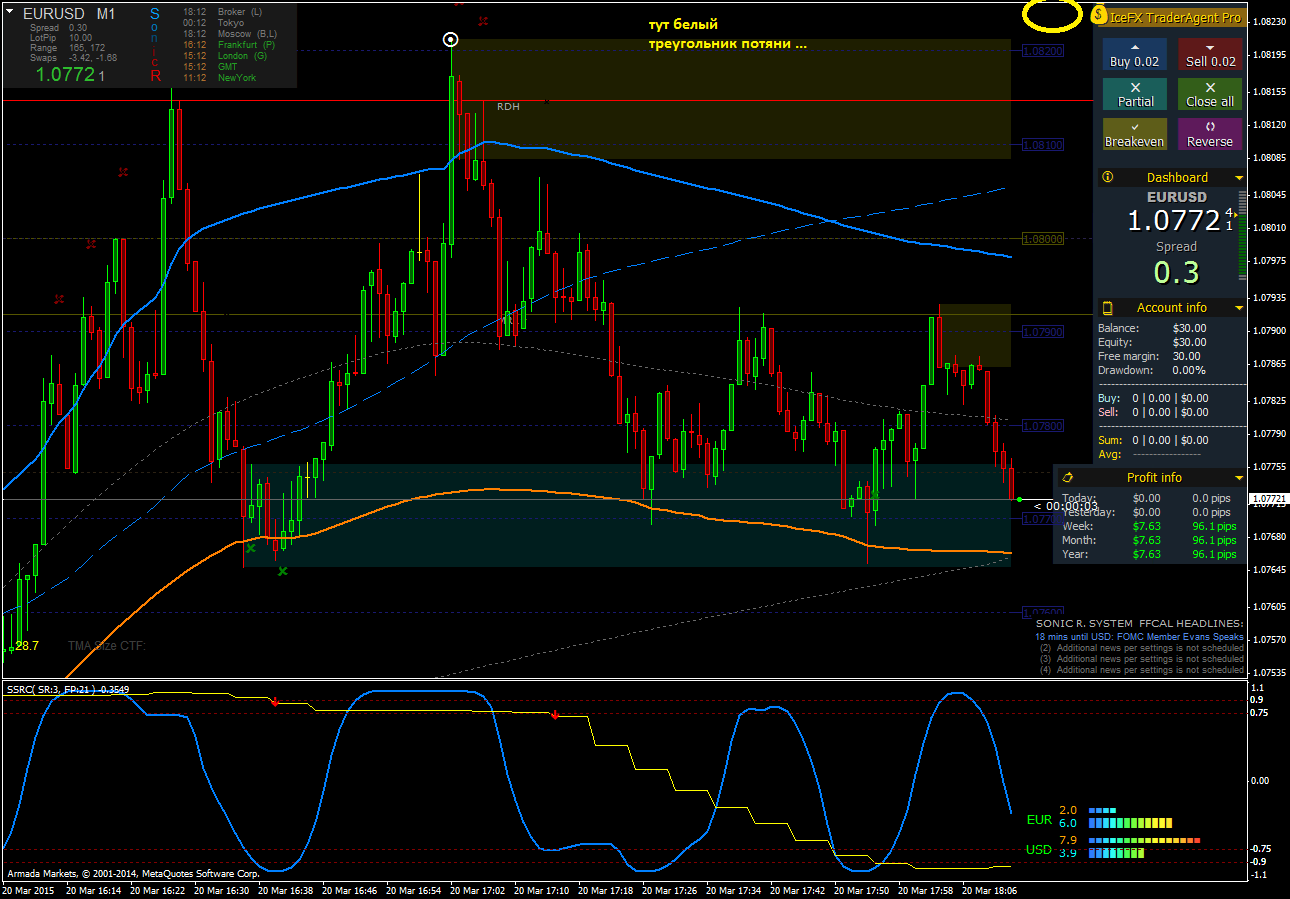
Task: Click the EURUSD M1 symbol label
Action: point(69,14)
